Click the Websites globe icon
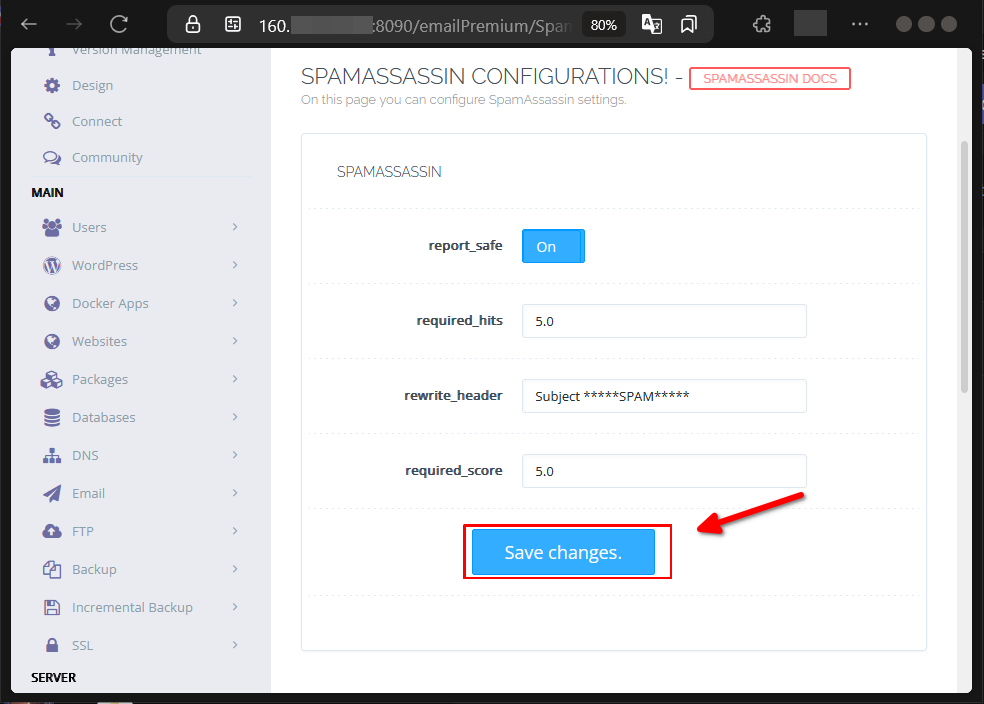The image size is (984, 704). coord(52,341)
